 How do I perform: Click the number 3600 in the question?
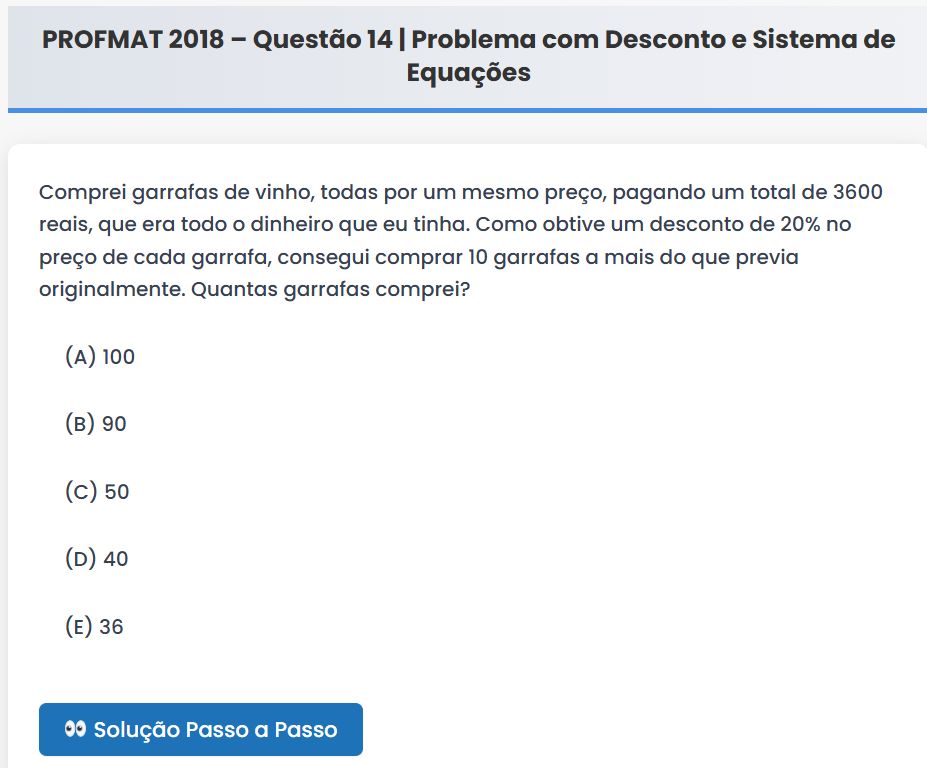coord(858,191)
